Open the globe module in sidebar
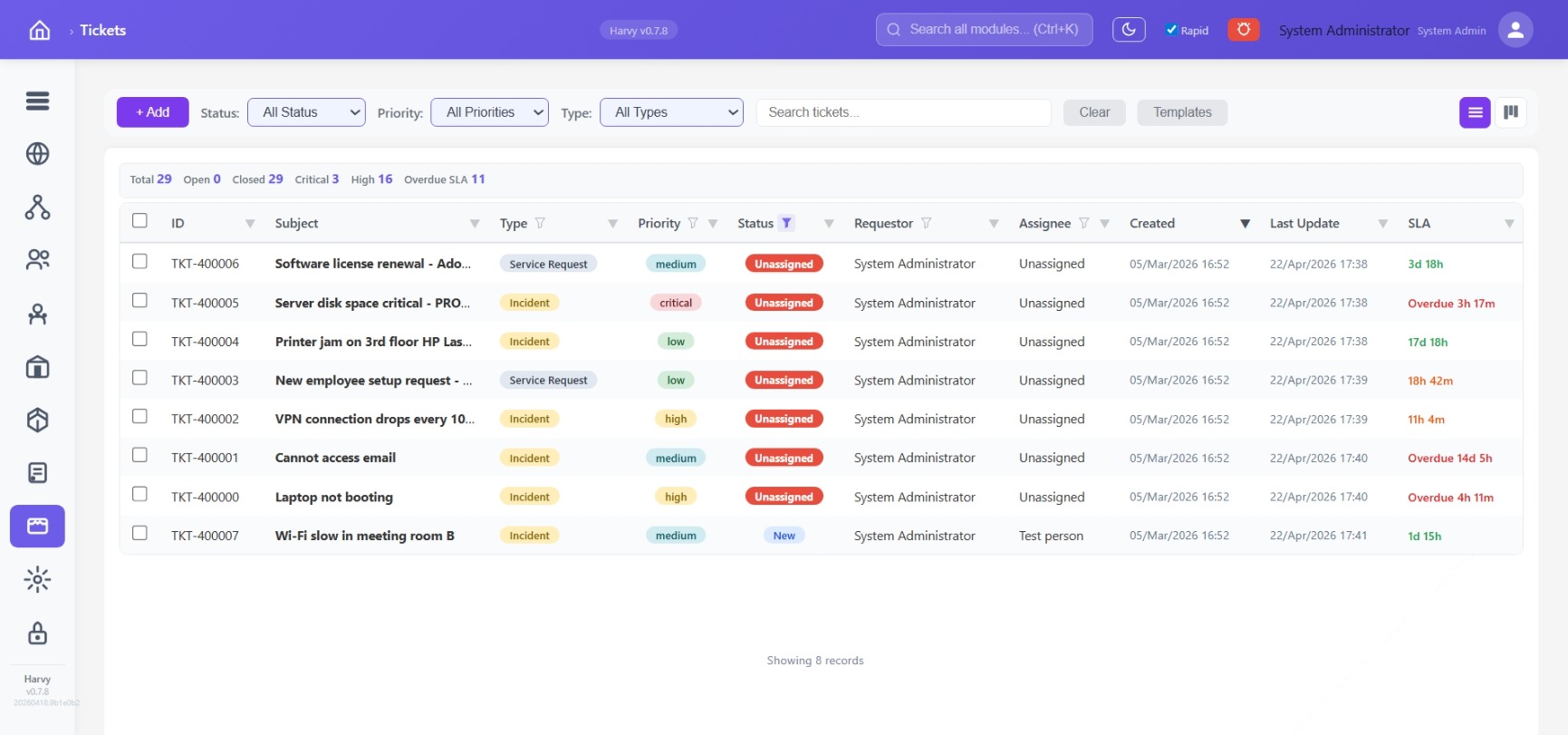The width and height of the screenshot is (1568, 735). click(x=37, y=154)
